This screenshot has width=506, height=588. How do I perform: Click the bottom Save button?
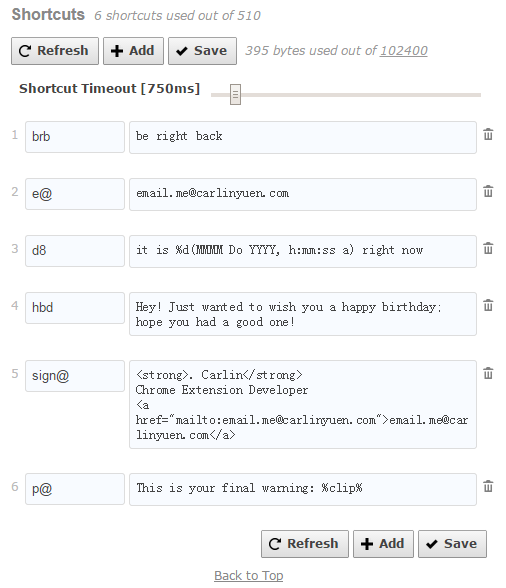[x=453, y=544]
